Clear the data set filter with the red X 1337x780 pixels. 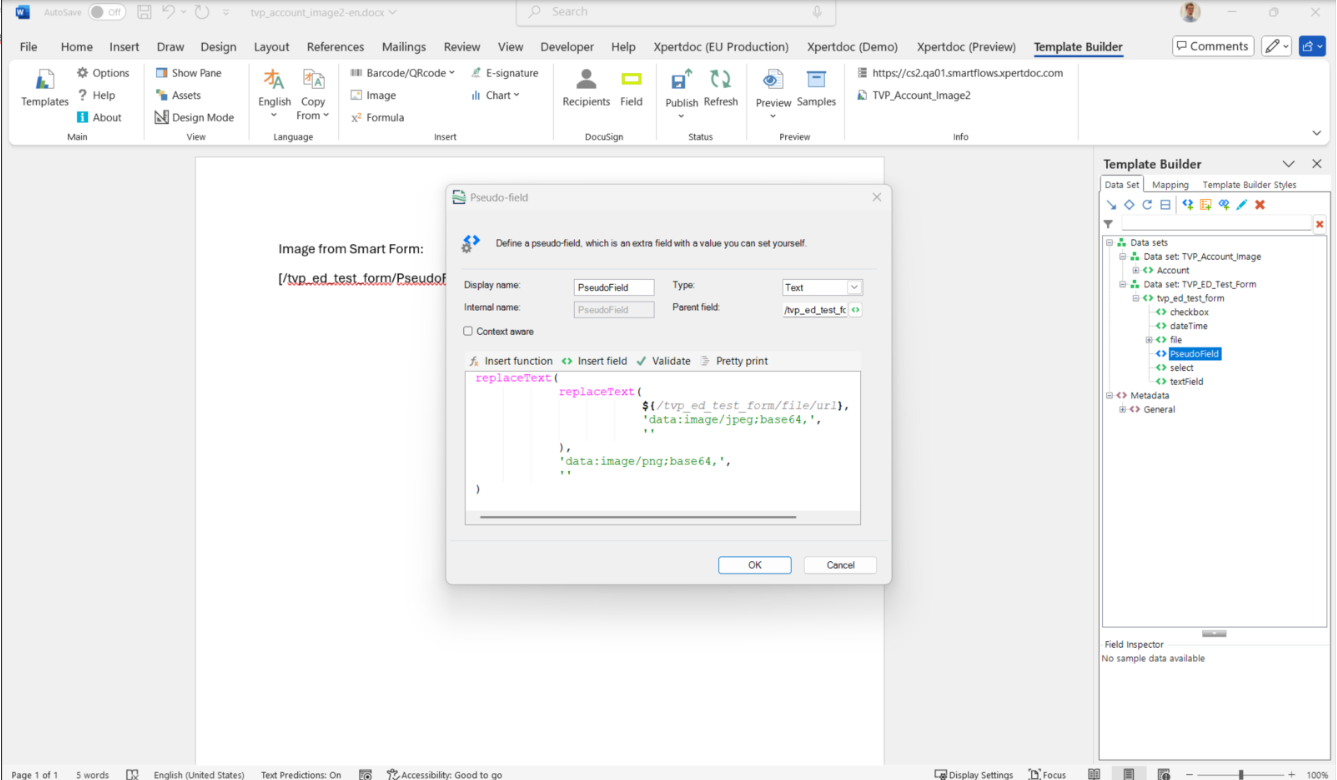click(1319, 224)
